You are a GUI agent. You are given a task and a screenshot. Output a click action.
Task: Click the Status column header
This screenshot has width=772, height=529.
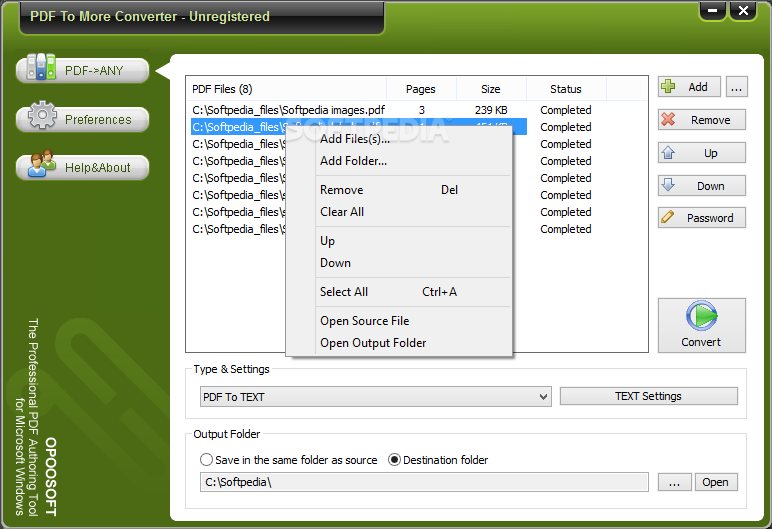(x=566, y=89)
